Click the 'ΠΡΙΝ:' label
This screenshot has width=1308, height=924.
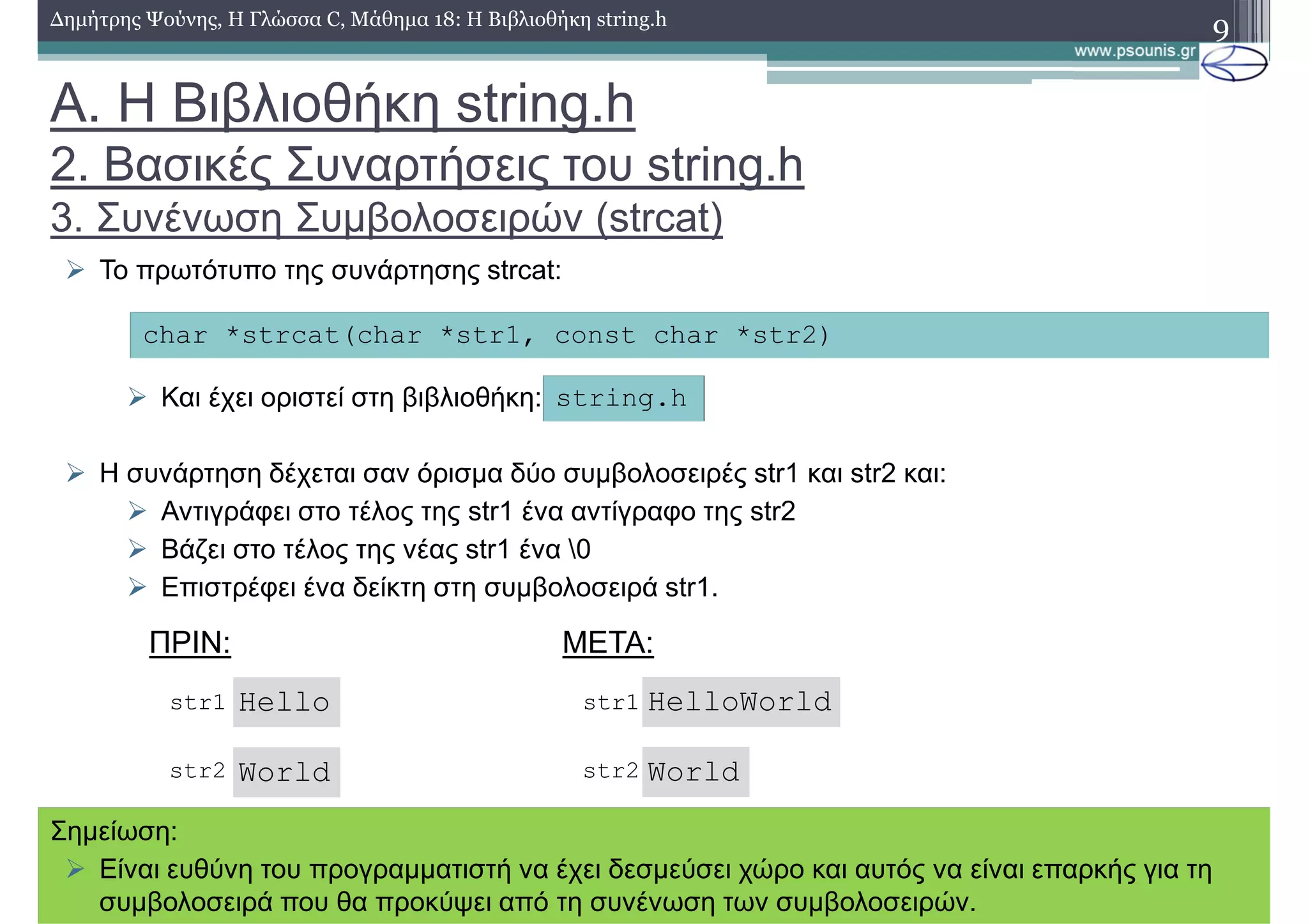click(190, 642)
